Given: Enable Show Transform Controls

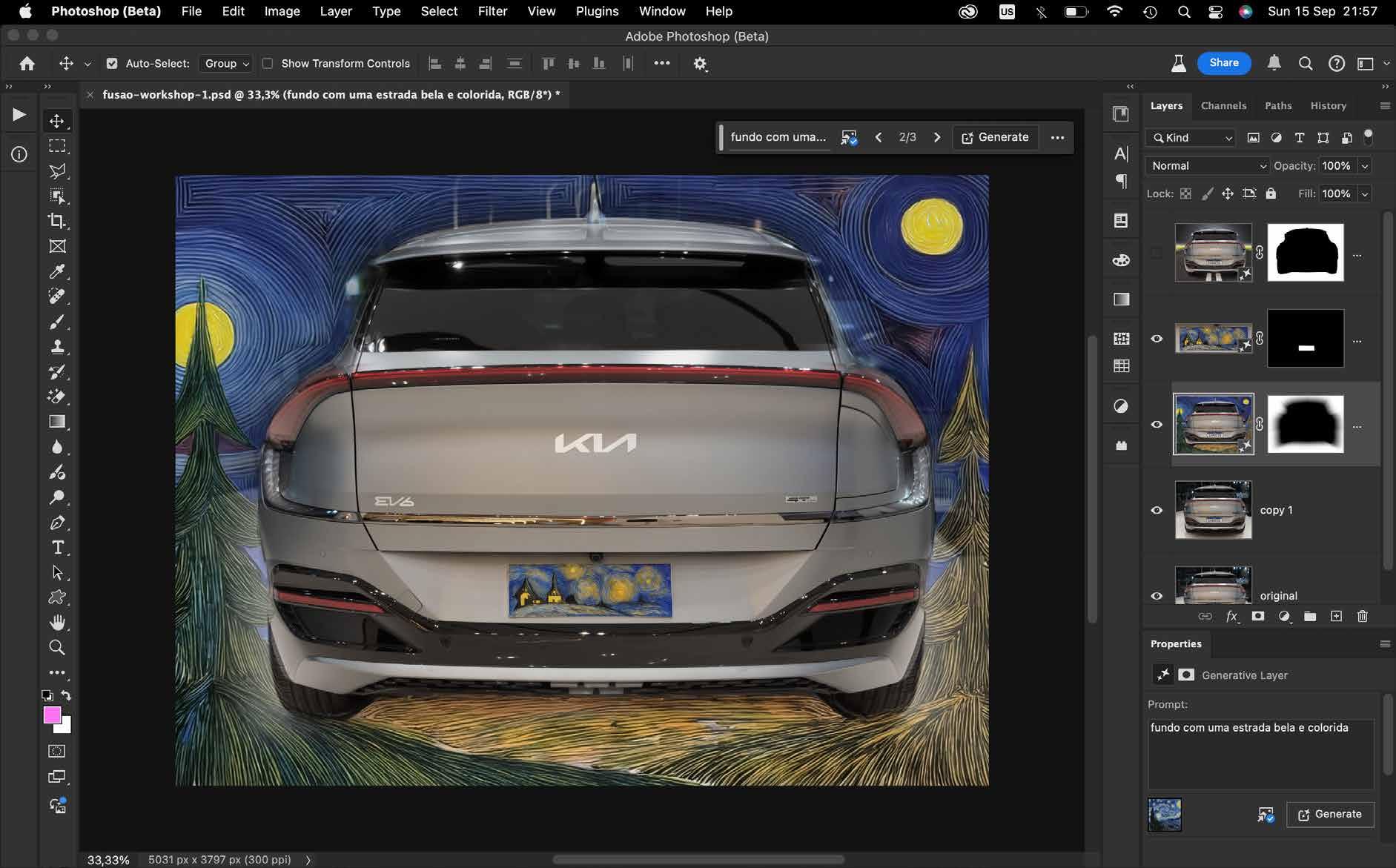Looking at the screenshot, I should (x=268, y=64).
